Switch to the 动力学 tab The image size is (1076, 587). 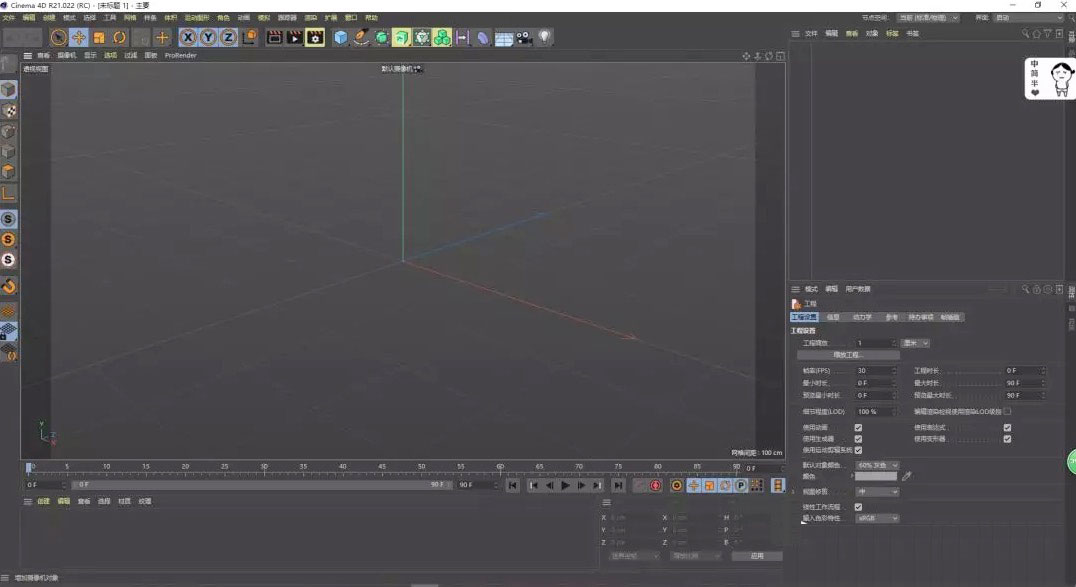[x=861, y=317]
